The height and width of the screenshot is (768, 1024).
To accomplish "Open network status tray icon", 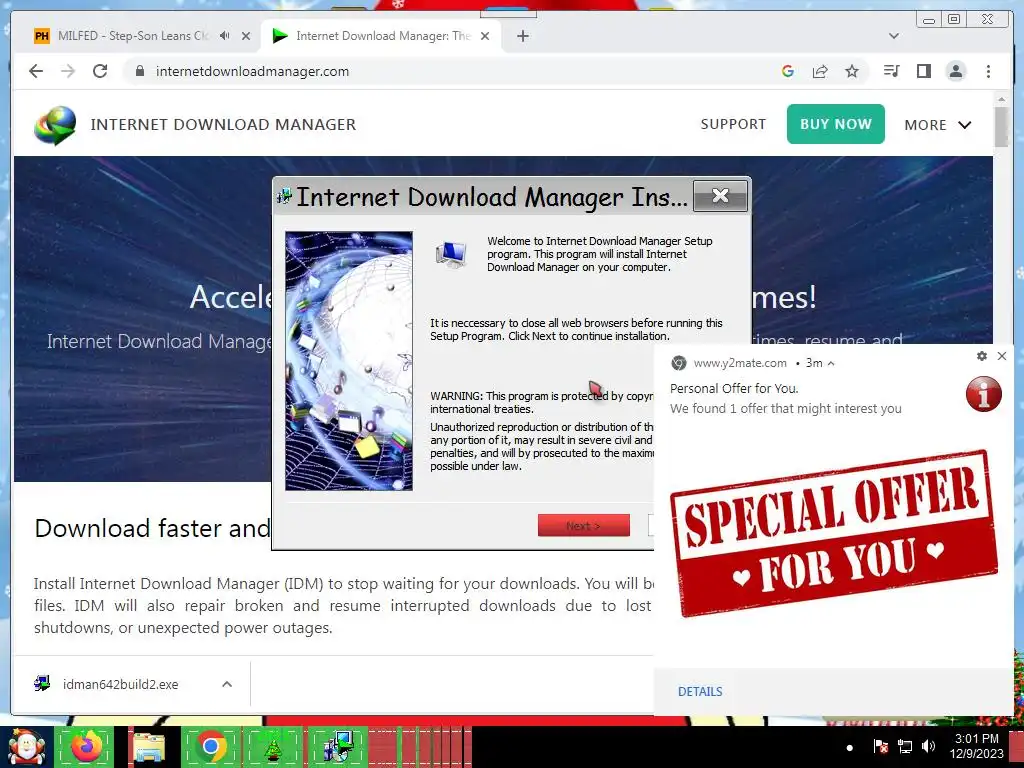I will (905, 746).
